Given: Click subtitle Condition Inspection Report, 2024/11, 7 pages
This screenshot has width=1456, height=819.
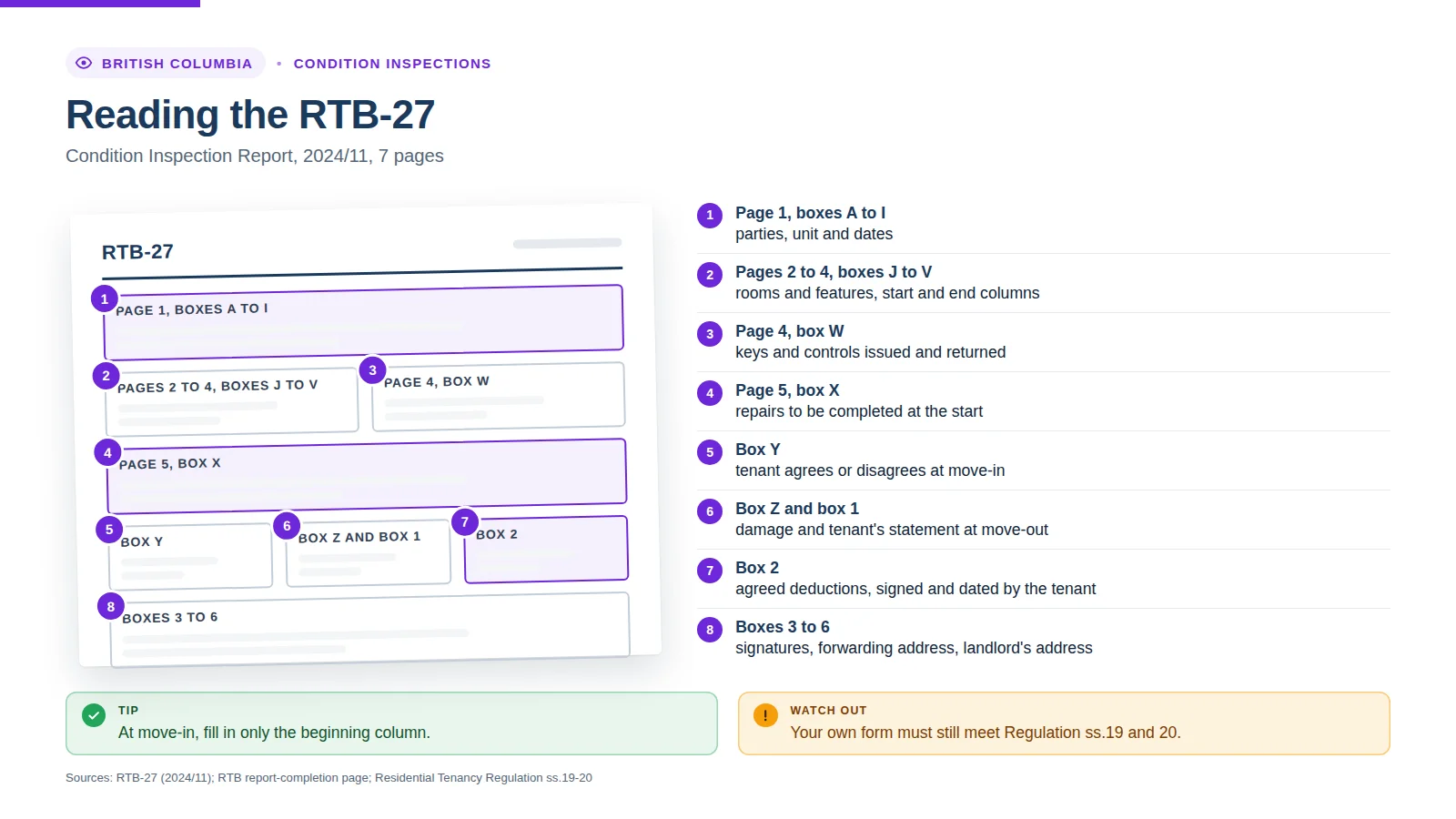Looking at the screenshot, I should (255, 156).
